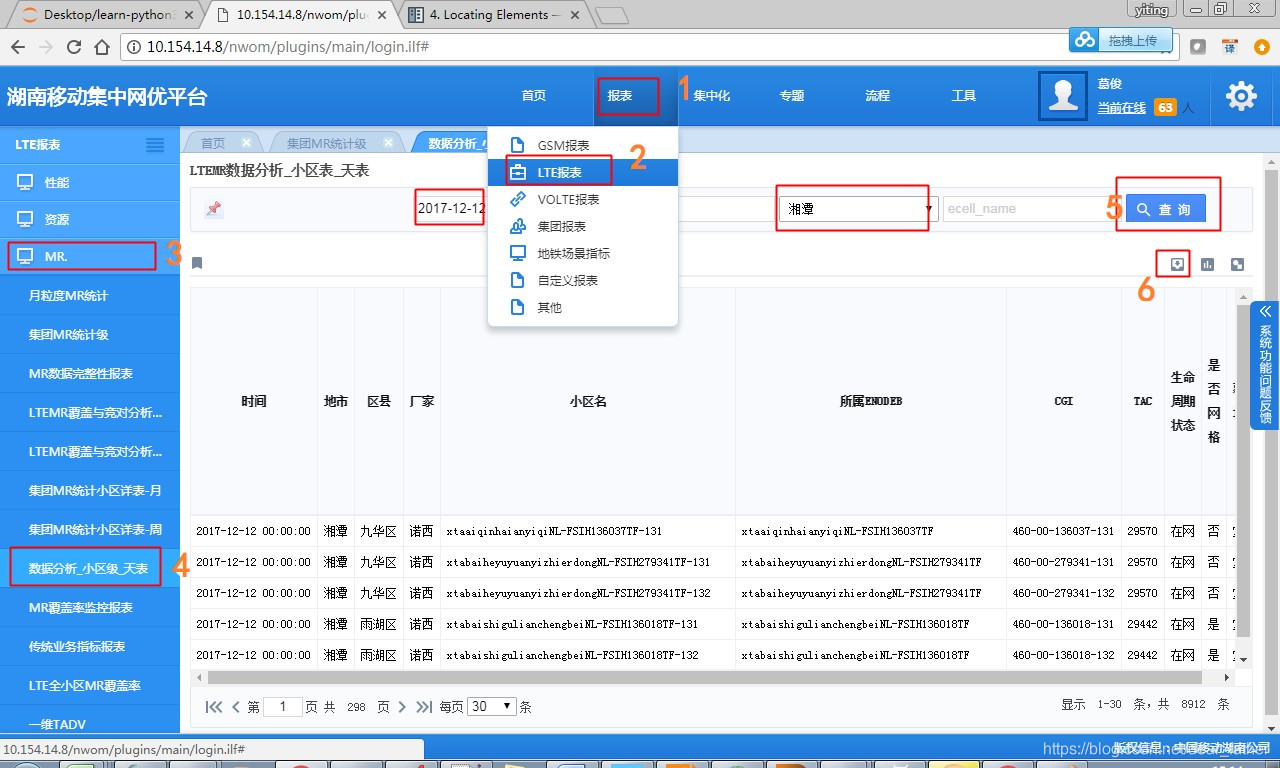The image size is (1280, 768).
Task: Click the browser home button
Action: point(101,46)
